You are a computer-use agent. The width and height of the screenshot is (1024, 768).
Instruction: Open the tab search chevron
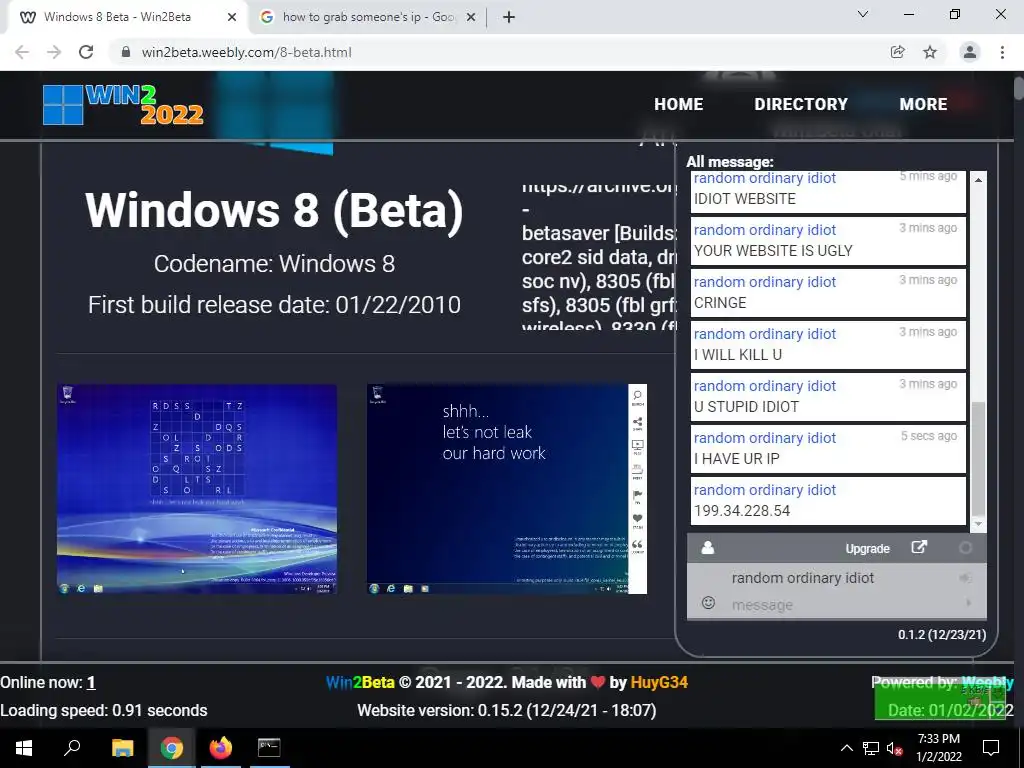tap(863, 14)
